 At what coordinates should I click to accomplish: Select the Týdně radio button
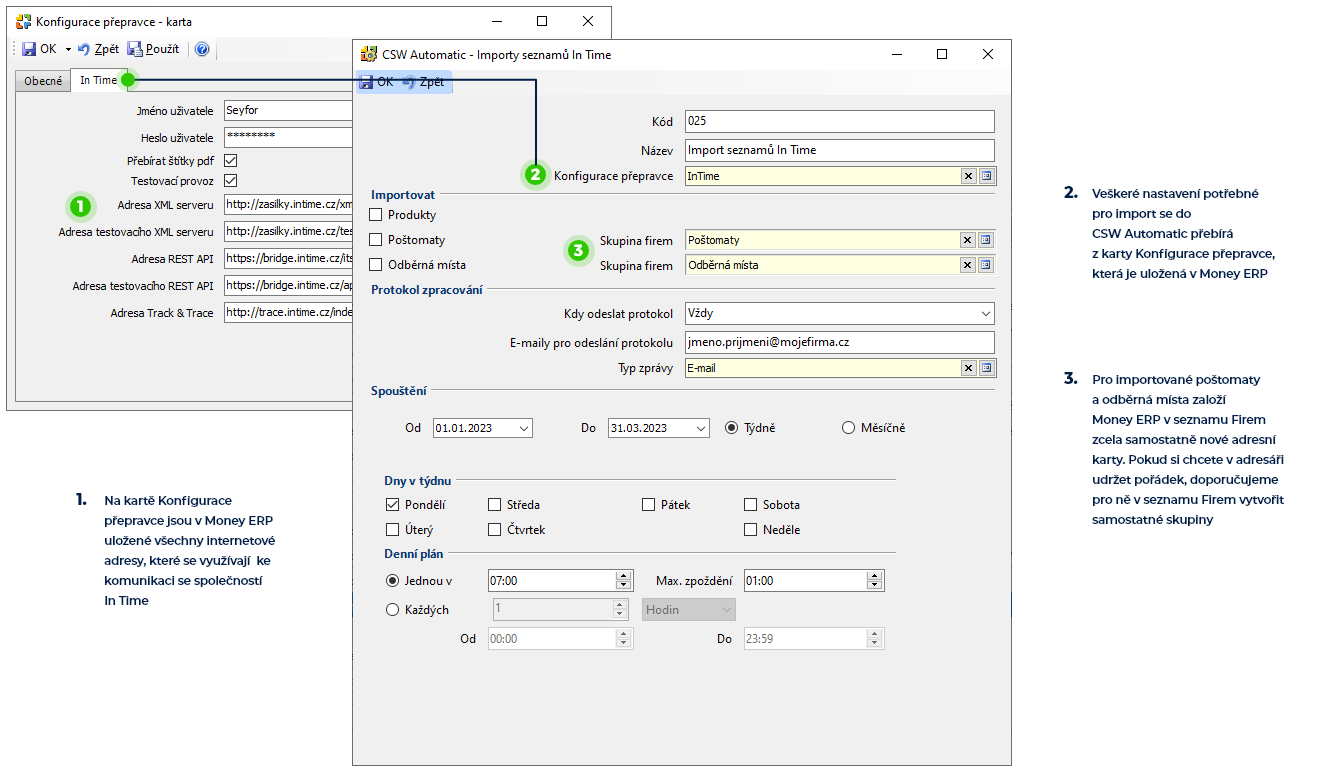tap(731, 428)
